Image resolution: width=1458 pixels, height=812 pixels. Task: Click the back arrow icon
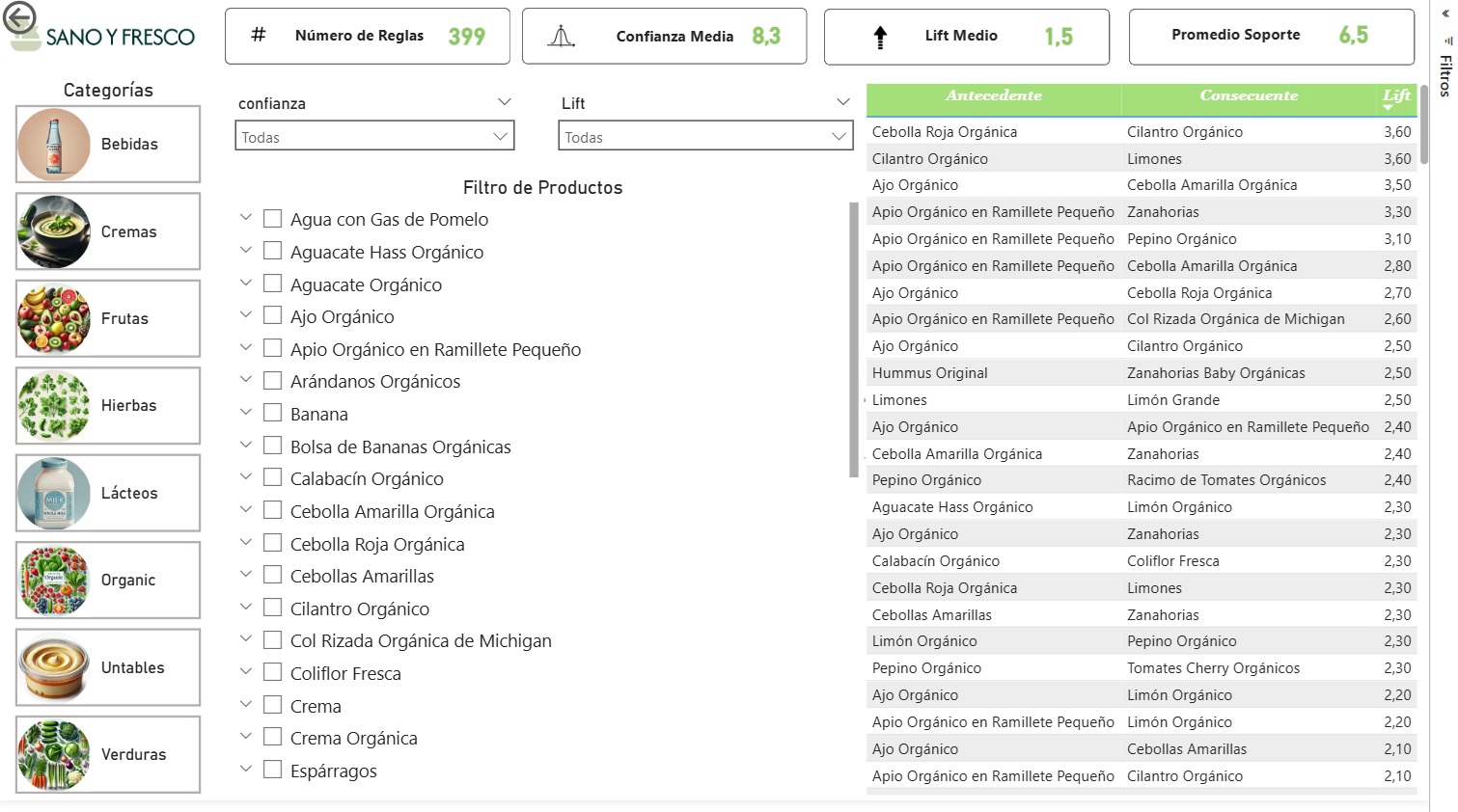[x=19, y=17]
